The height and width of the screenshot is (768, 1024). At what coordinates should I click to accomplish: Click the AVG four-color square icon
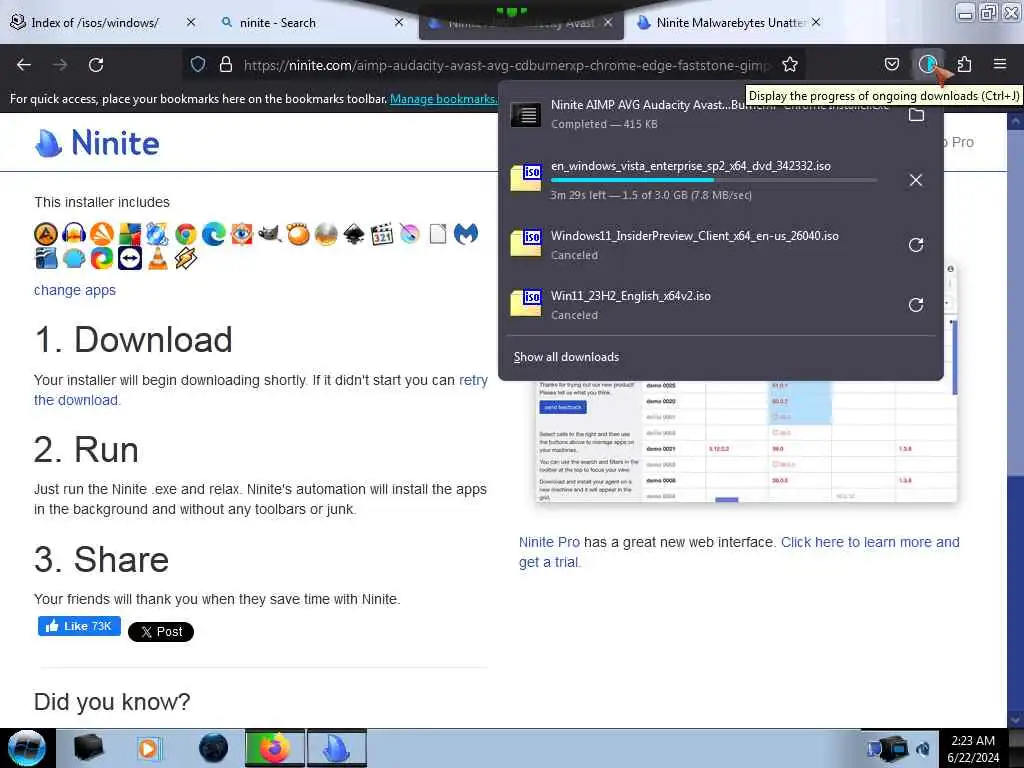pos(130,234)
